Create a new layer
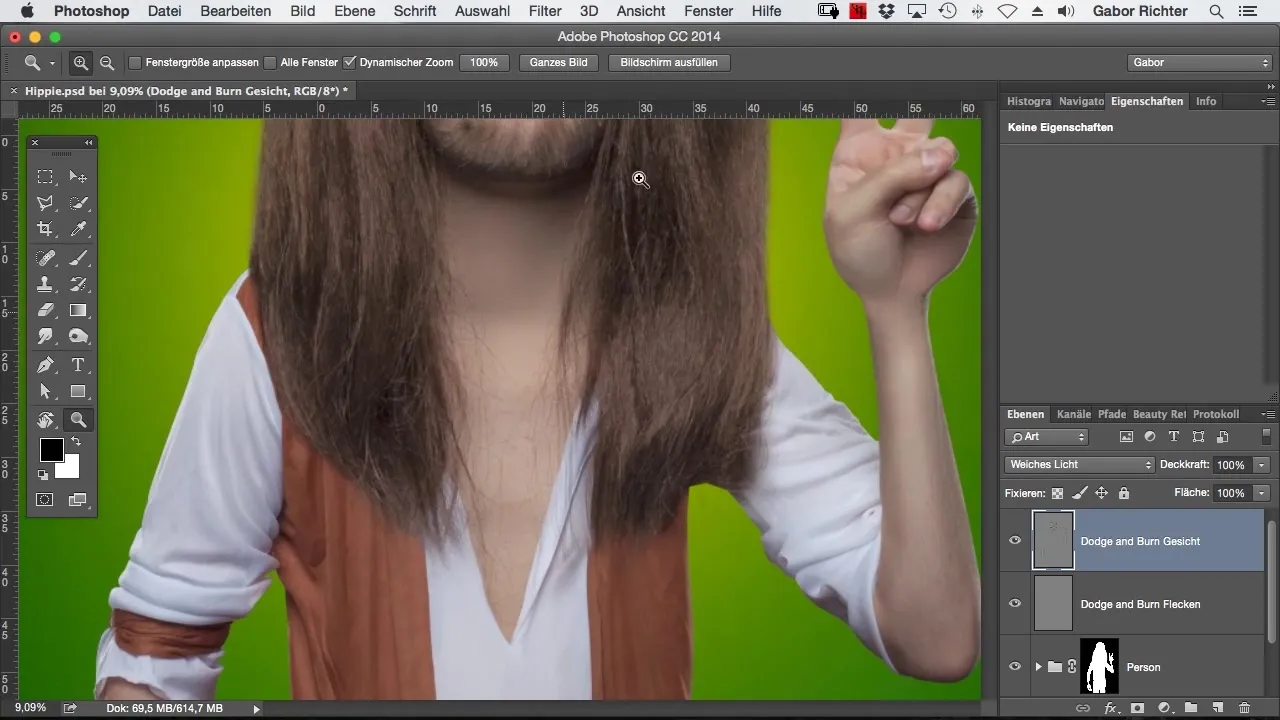Image resolution: width=1280 pixels, height=720 pixels. (x=1217, y=708)
